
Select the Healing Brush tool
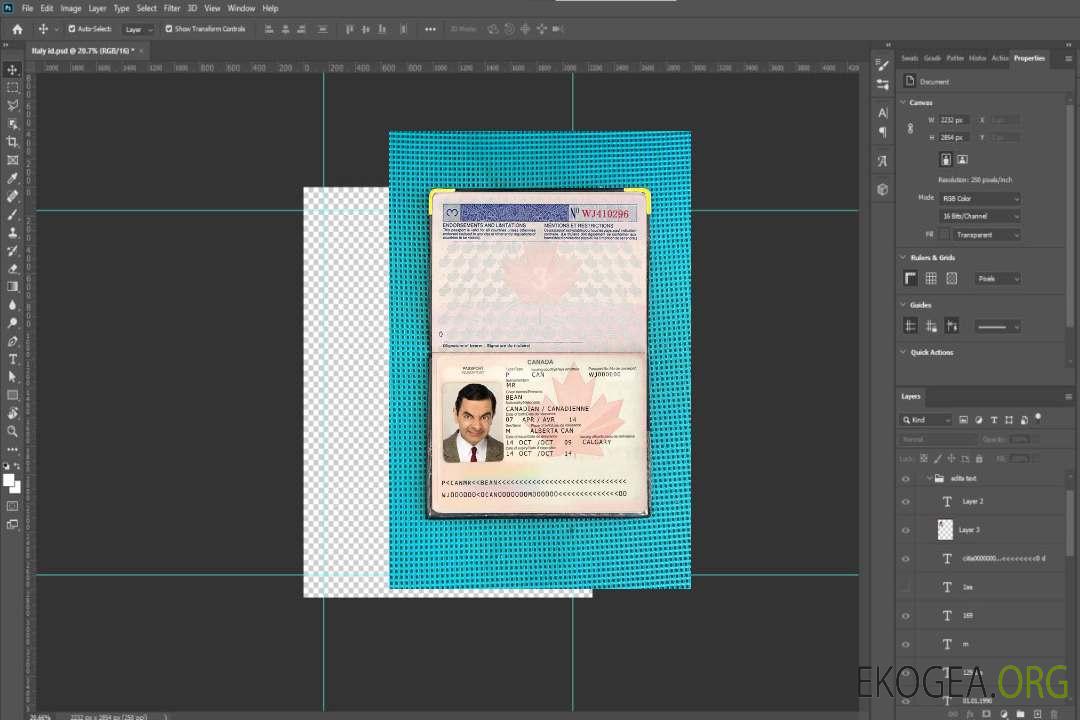click(12, 196)
